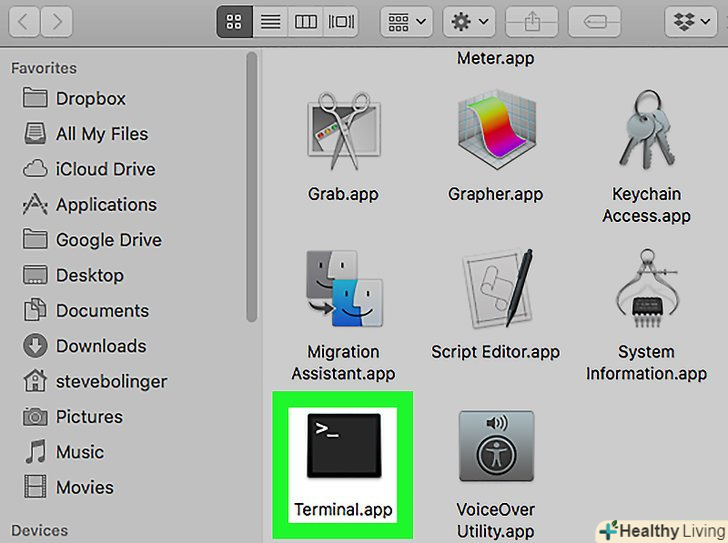Image resolution: width=728 pixels, height=543 pixels.
Task: Select Music in sidebar
Action: click(x=64, y=452)
